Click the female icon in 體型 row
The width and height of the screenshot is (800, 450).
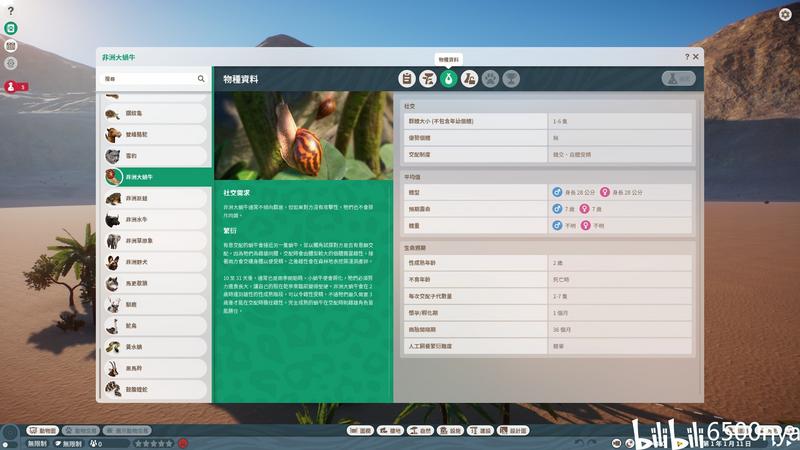coord(605,192)
